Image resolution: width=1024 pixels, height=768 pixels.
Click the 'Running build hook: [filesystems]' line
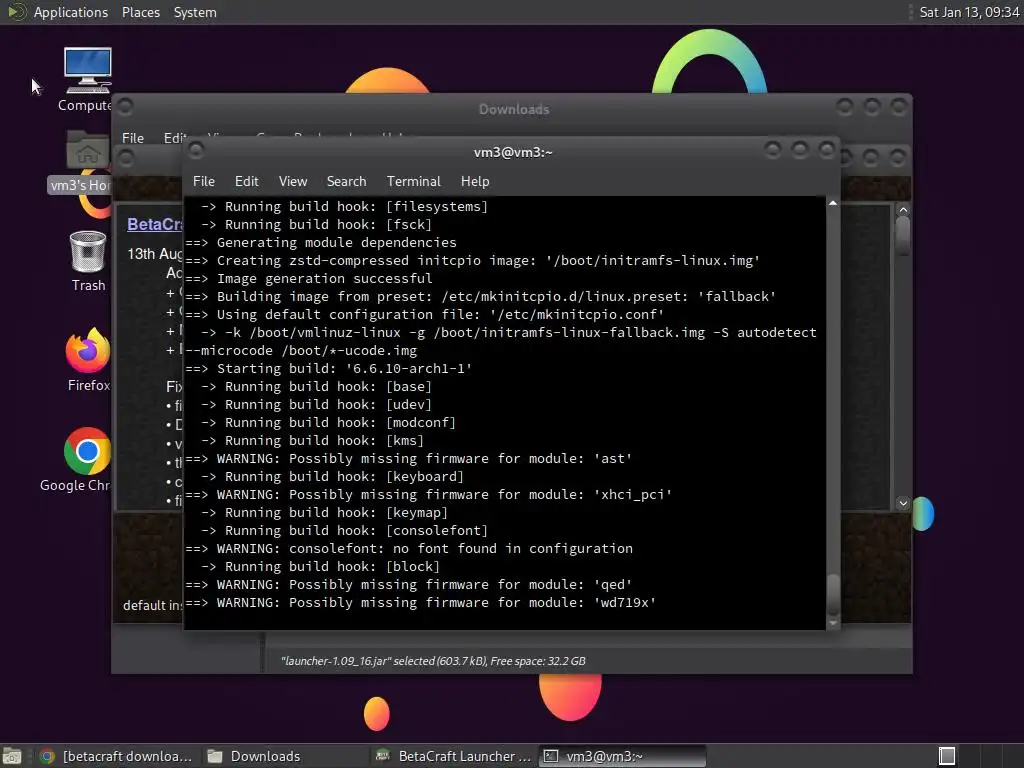click(x=344, y=207)
